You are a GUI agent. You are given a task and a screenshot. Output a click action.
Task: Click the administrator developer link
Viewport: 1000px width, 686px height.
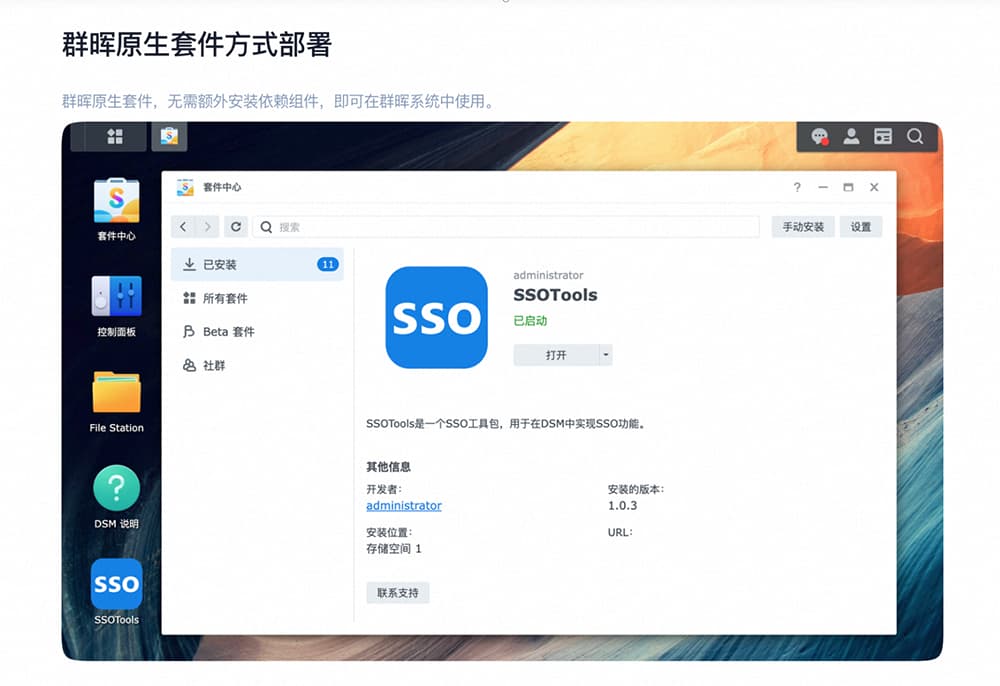click(404, 506)
